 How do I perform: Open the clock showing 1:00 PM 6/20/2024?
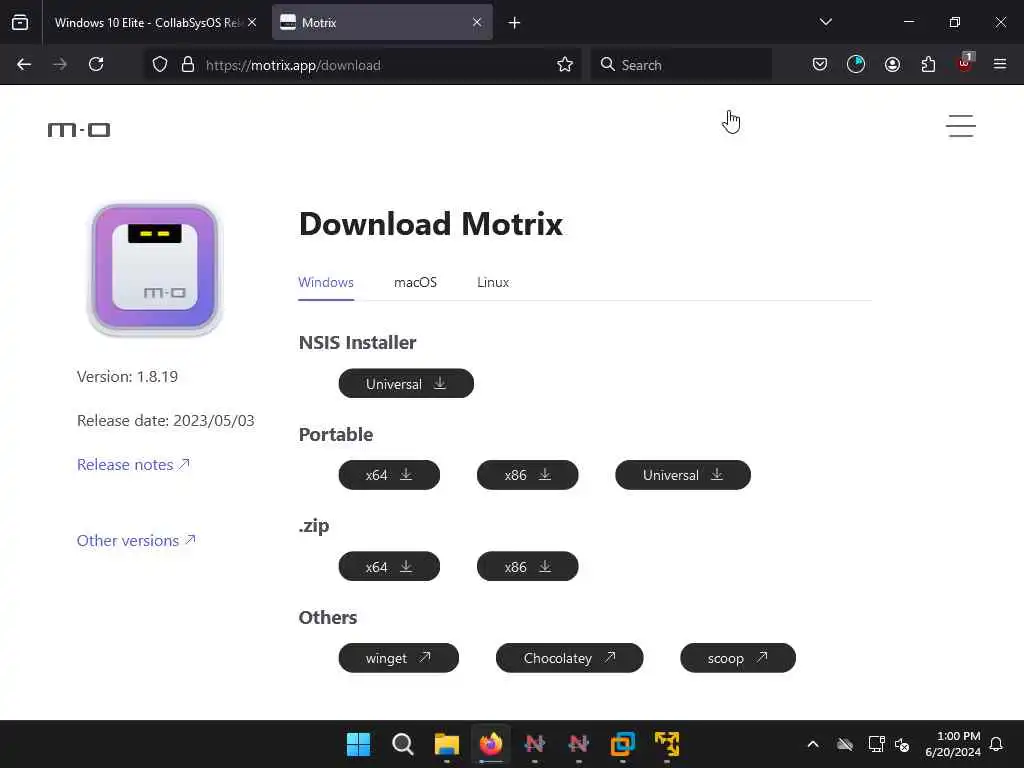(953, 744)
